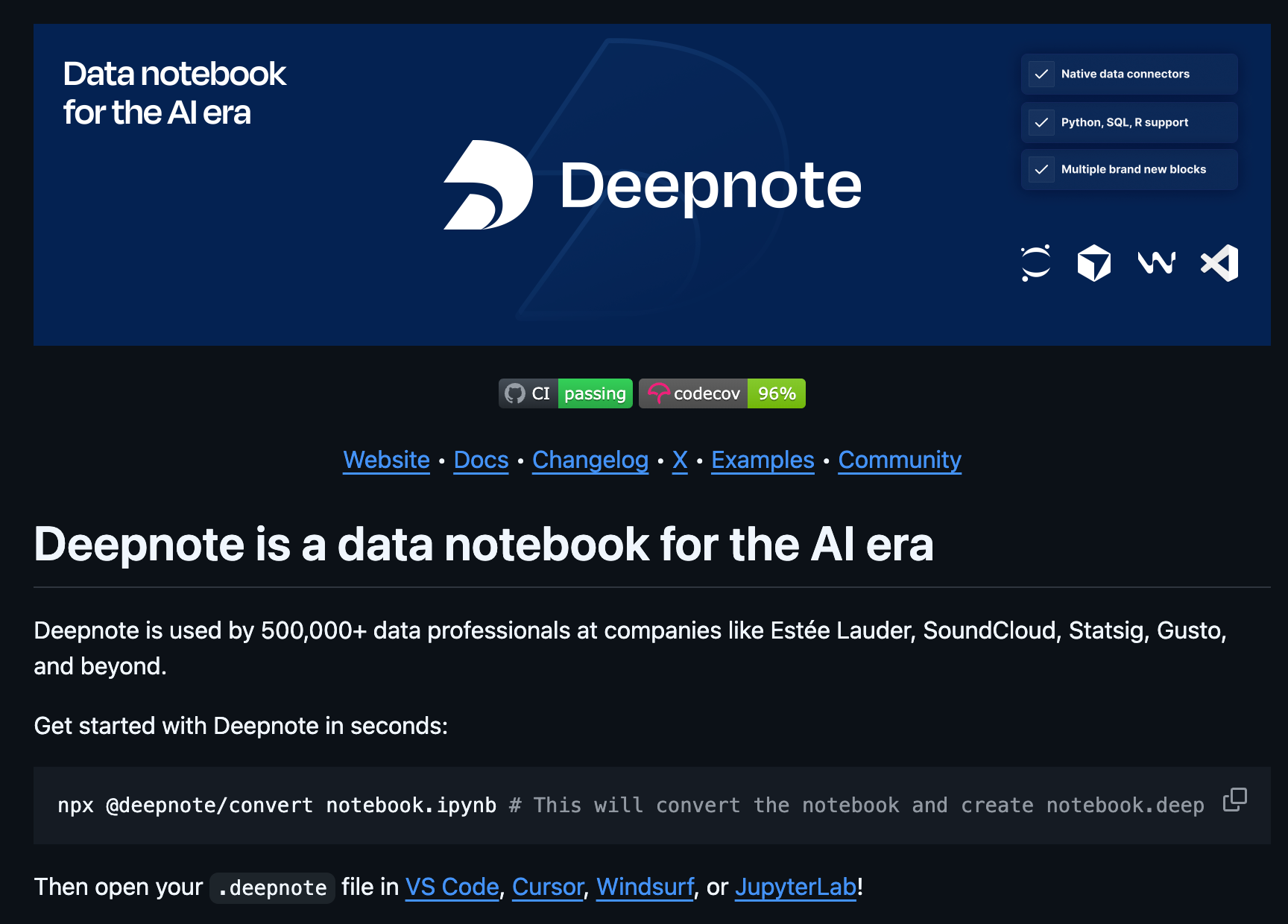Click the Python, SQL, R support checkmark
The height and width of the screenshot is (924, 1288).
point(1041,122)
